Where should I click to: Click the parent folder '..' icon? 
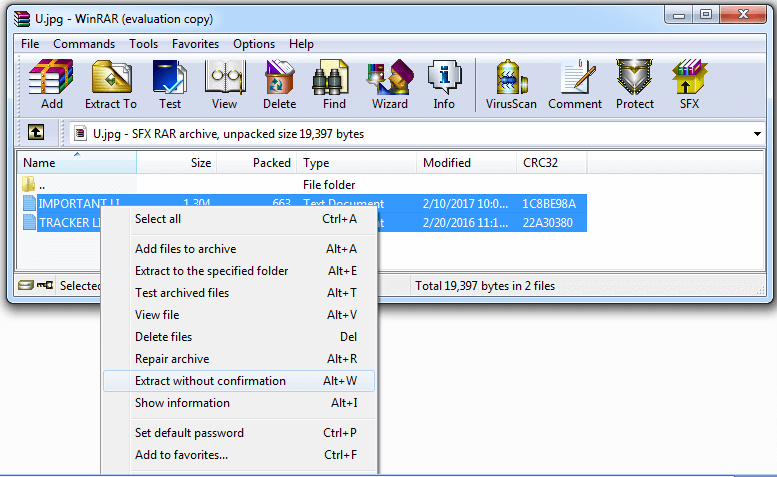pos(28,184)
